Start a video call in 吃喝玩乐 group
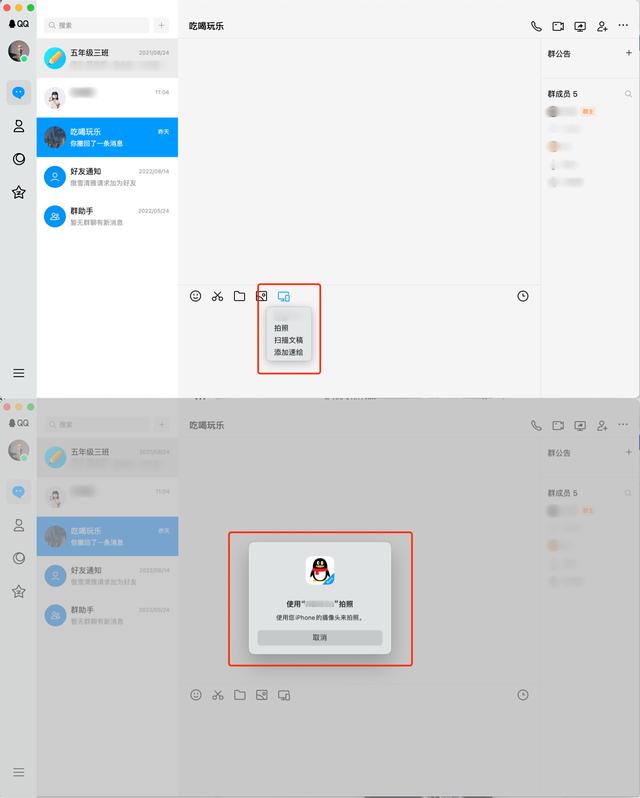The width and height of the screenshot is (640, 798). [558, 26]
